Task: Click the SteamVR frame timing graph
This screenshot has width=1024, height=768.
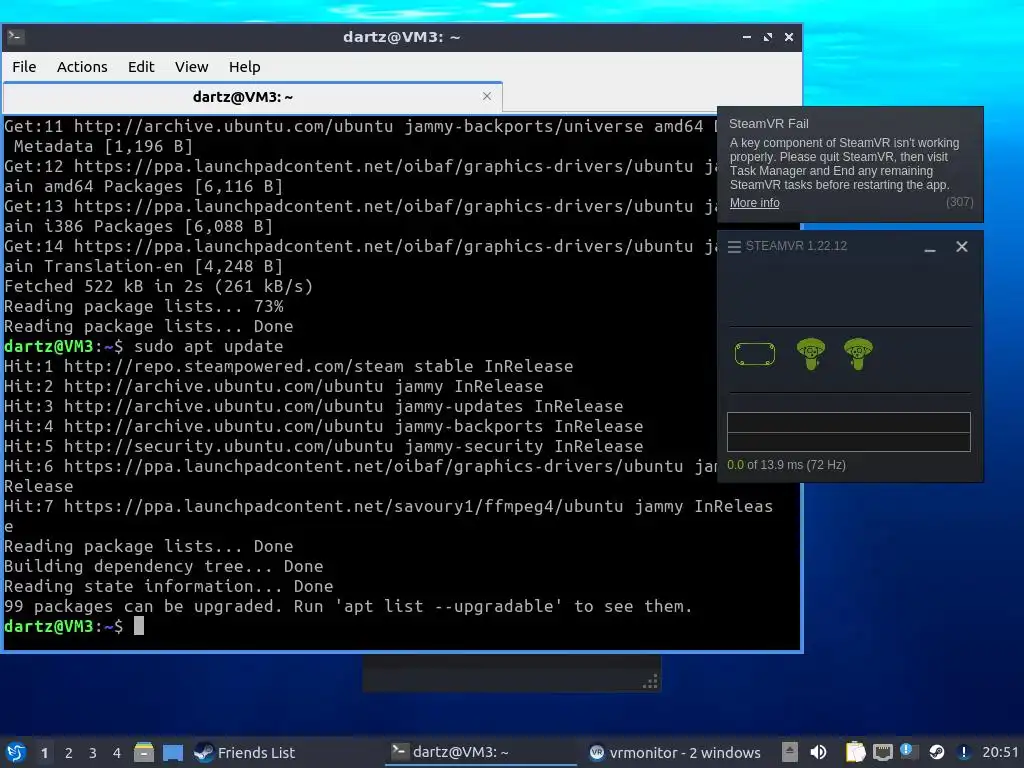Action: (x=849, y=432)
